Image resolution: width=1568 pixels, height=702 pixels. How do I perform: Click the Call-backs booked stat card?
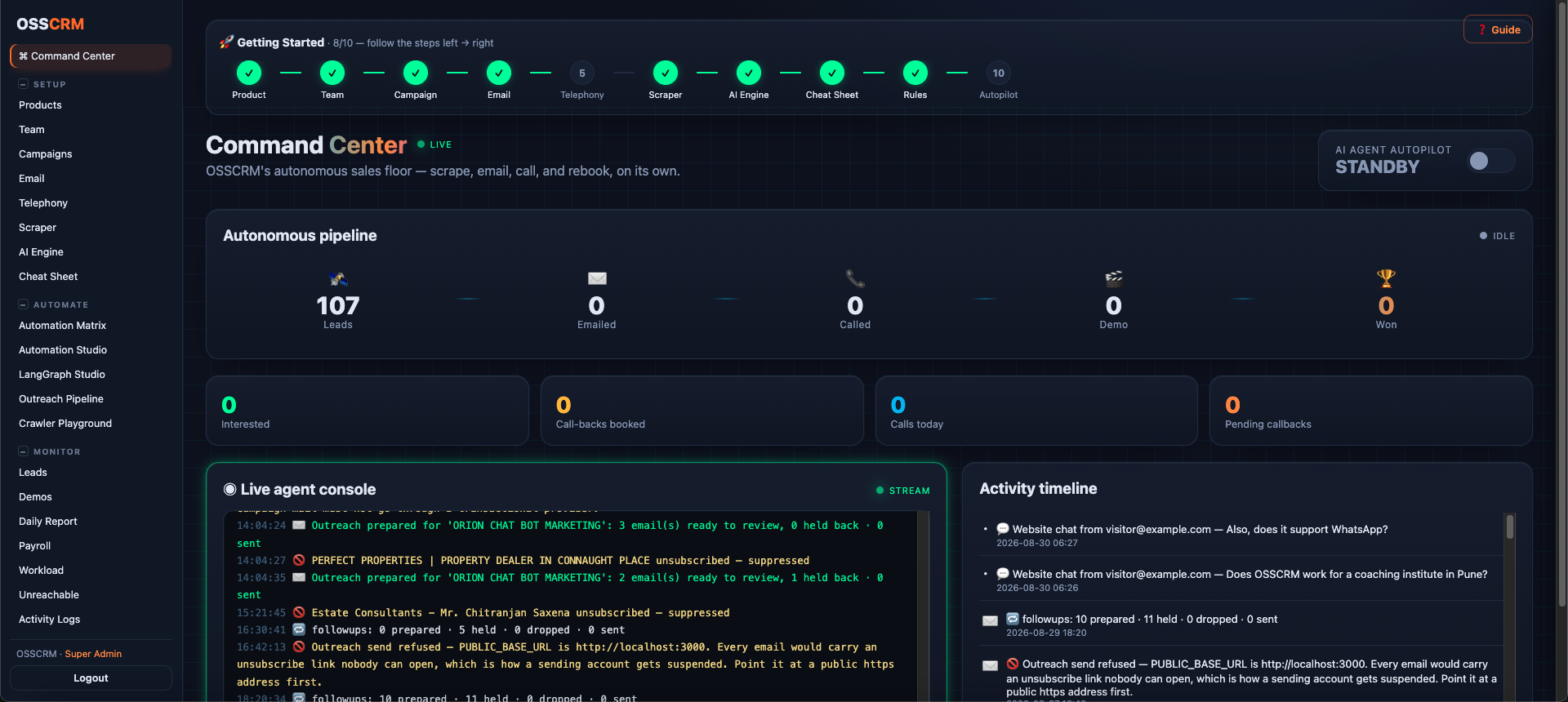click(x=702, y=411)
